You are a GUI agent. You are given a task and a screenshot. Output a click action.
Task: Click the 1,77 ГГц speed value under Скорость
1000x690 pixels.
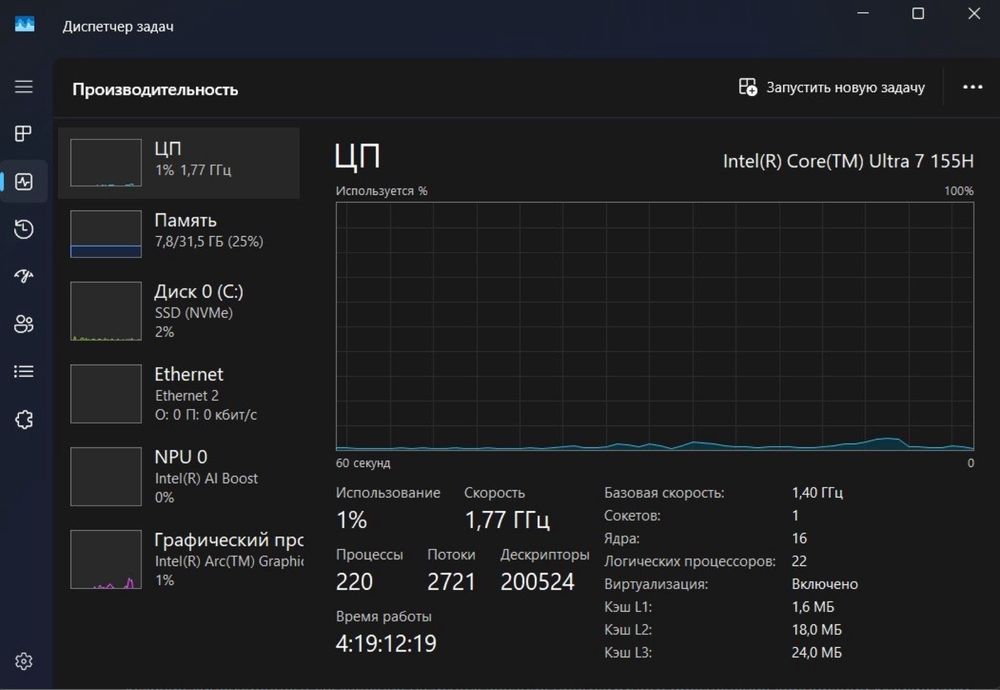507,520
